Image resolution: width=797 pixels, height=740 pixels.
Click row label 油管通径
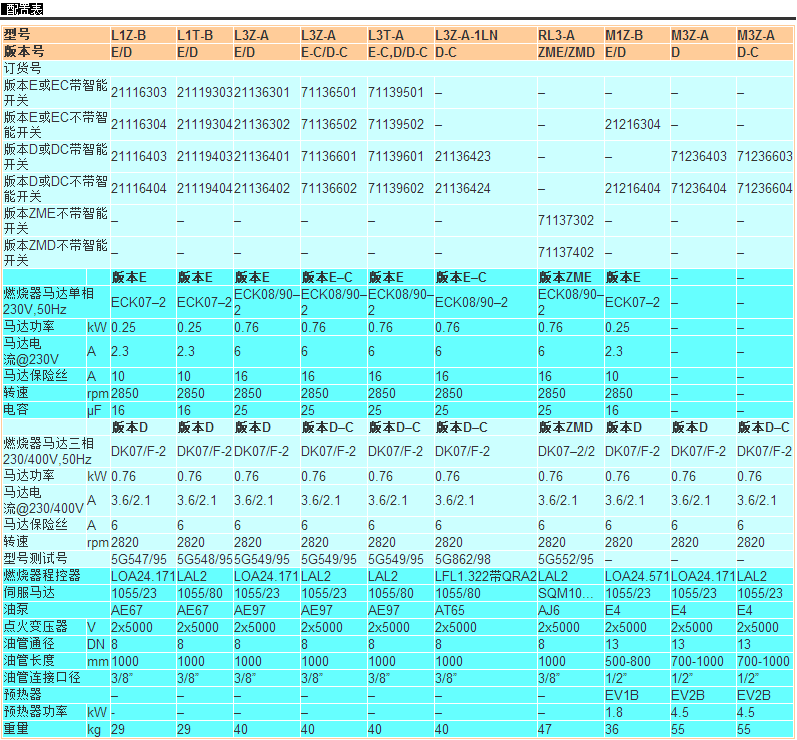pos(29,643)
